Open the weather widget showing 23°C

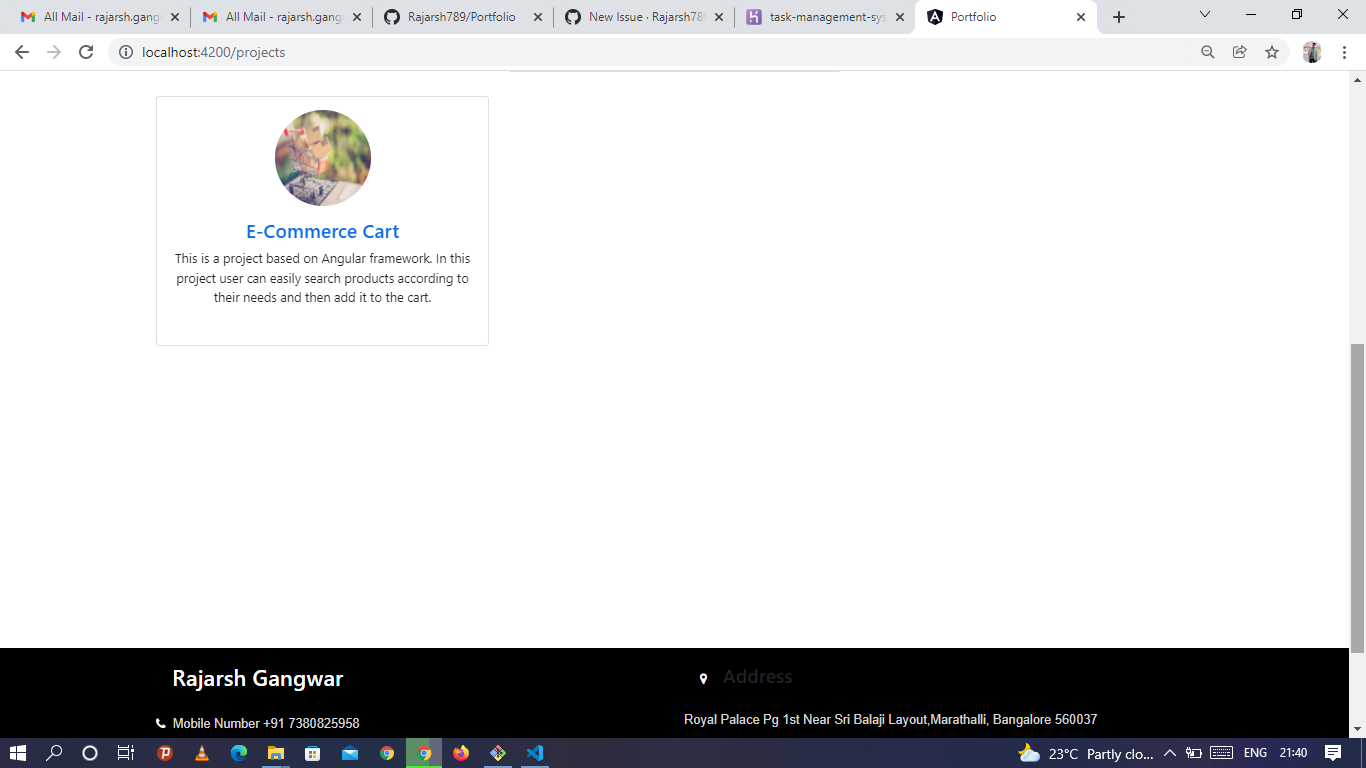1086,753
